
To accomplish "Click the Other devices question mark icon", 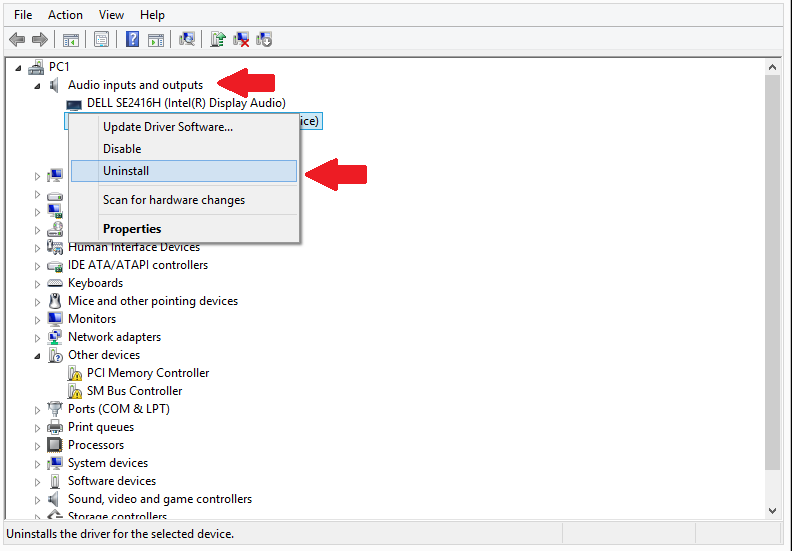I will click(55, 355).
